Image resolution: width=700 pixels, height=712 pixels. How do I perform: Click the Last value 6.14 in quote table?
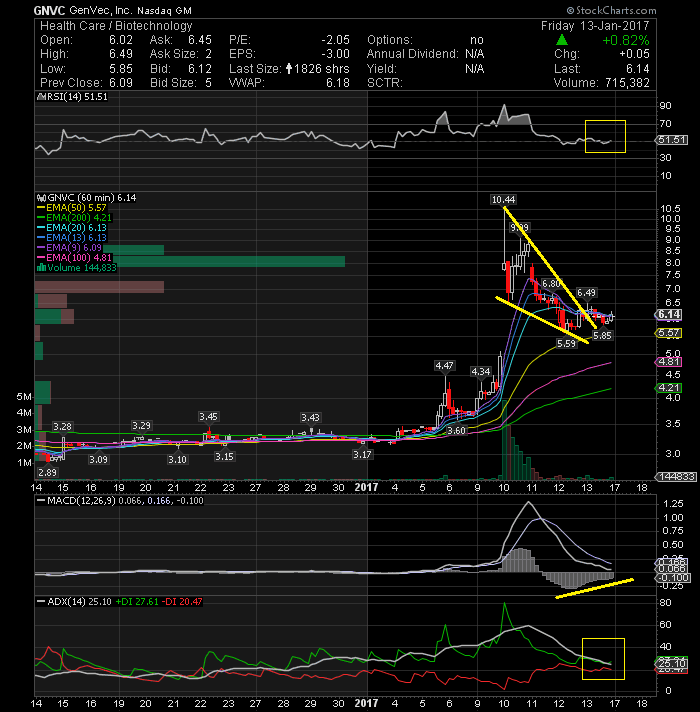tap(638, 69)
